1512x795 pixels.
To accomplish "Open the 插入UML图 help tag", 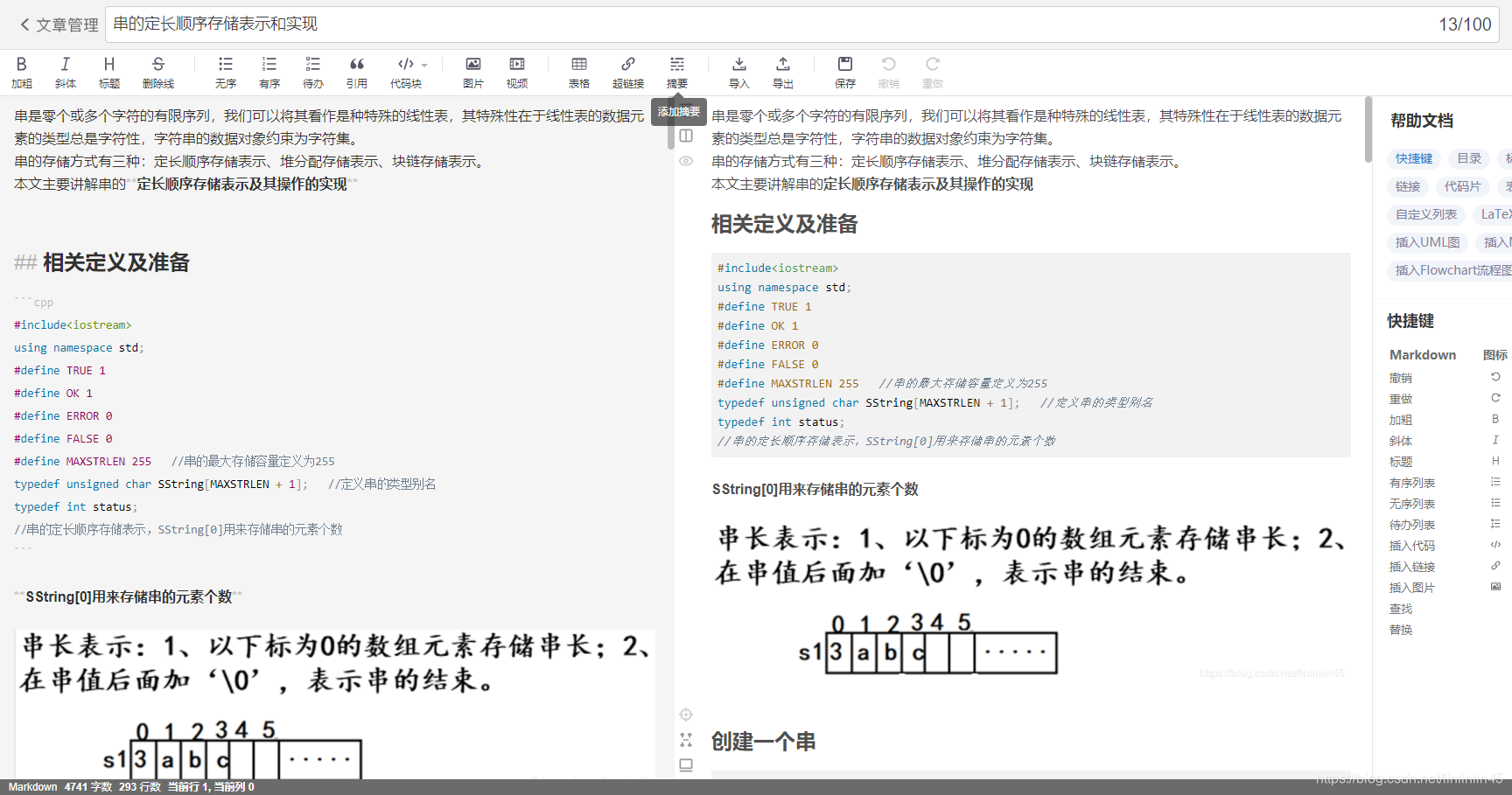I will coord(1427,242).
